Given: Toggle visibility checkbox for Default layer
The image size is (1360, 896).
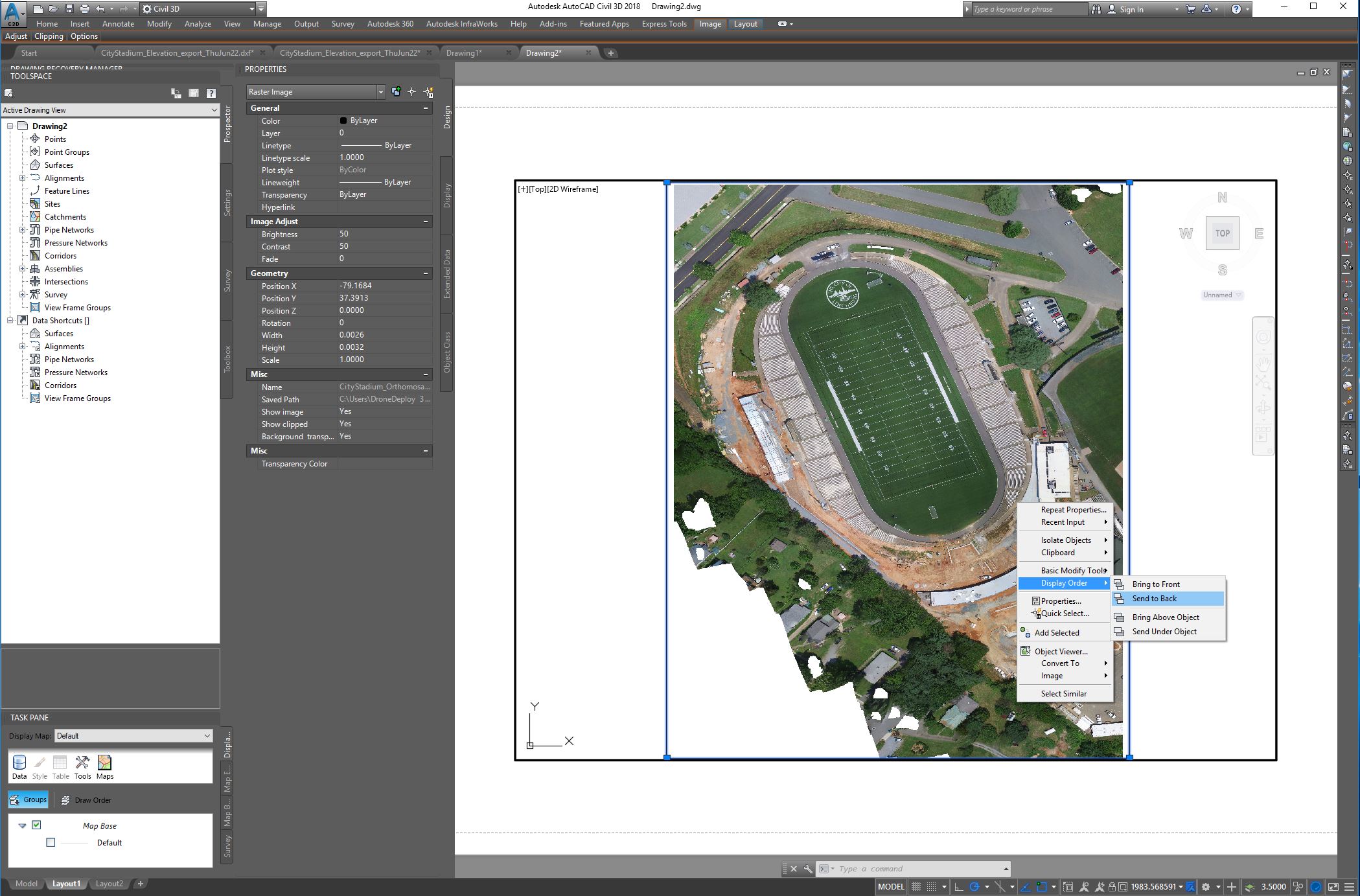Looking at the screenshot, I should pyautogui.click(x=50, y=842).
